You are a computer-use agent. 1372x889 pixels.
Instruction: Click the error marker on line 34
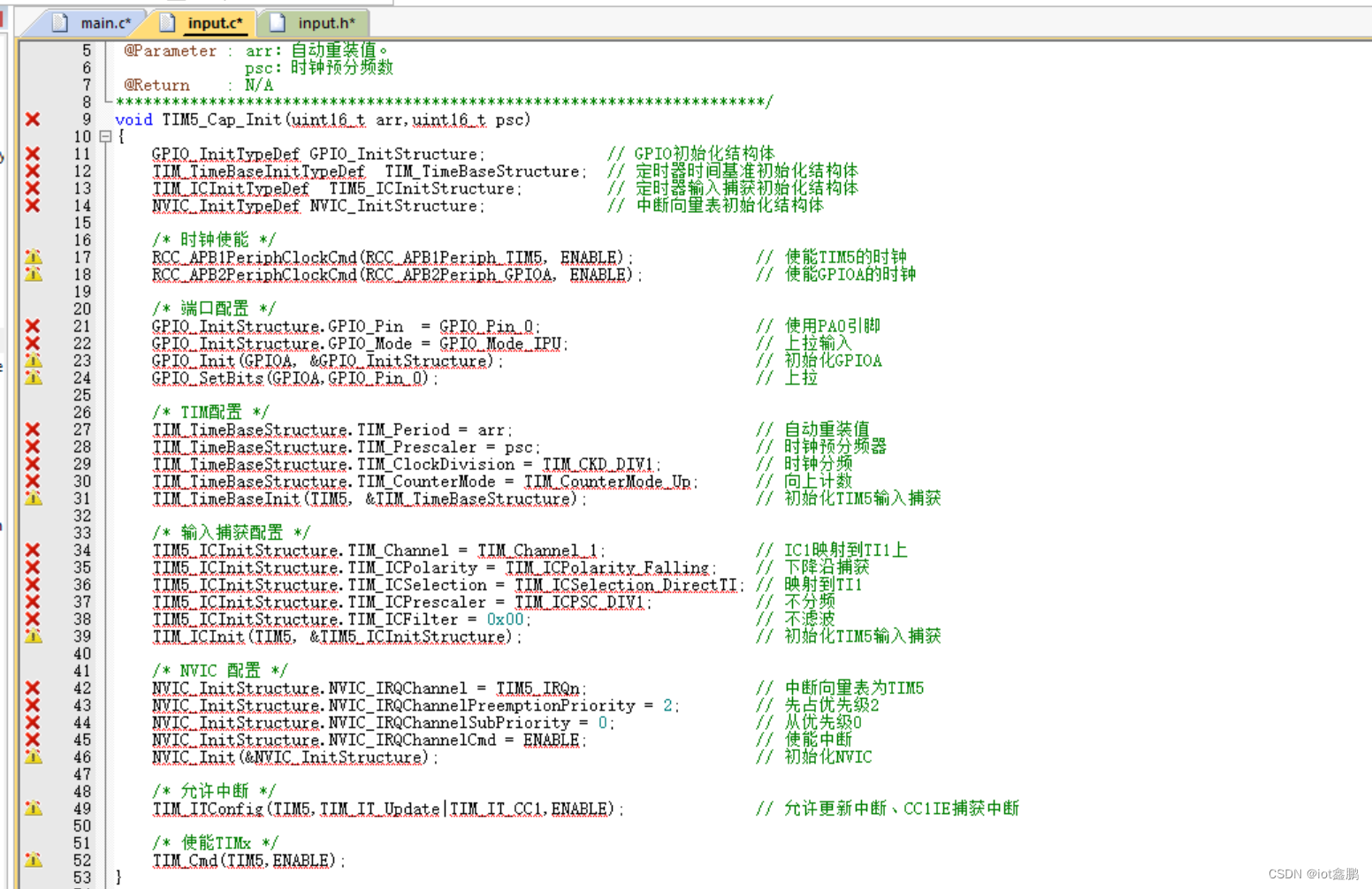point(33,551)
